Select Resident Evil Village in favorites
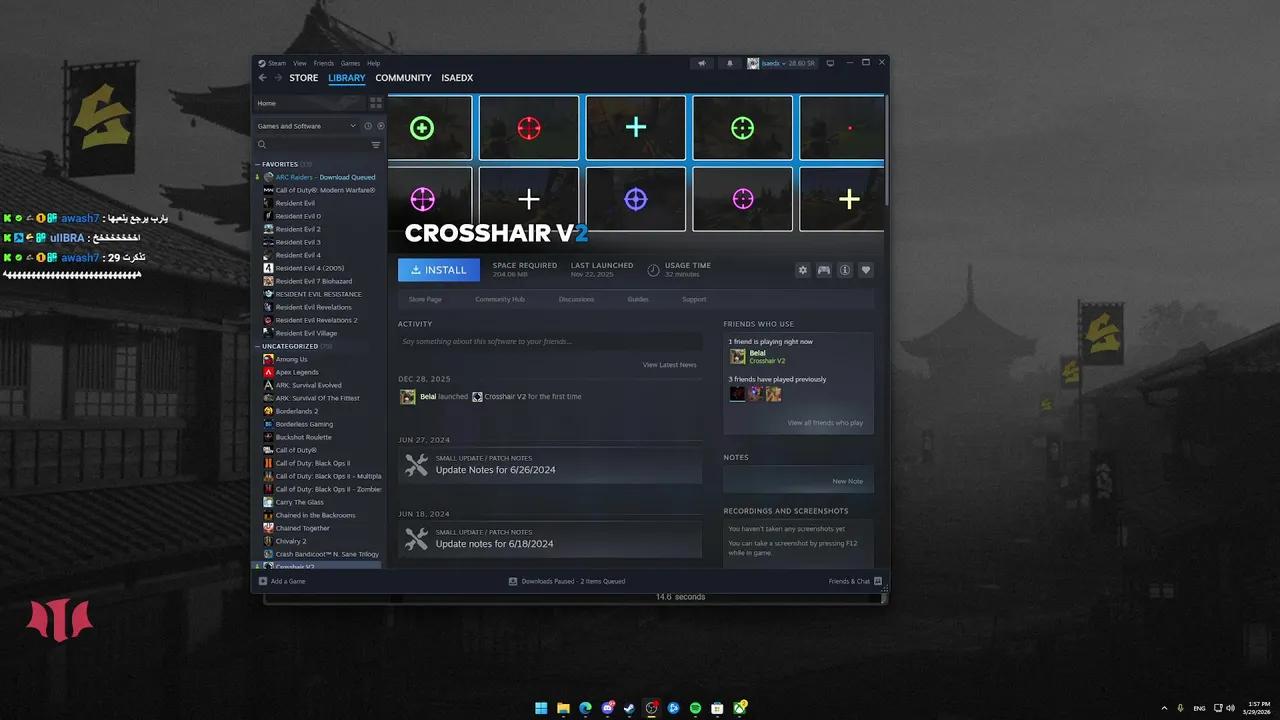The image size is (1280, 720). click(x=319, y=333)
